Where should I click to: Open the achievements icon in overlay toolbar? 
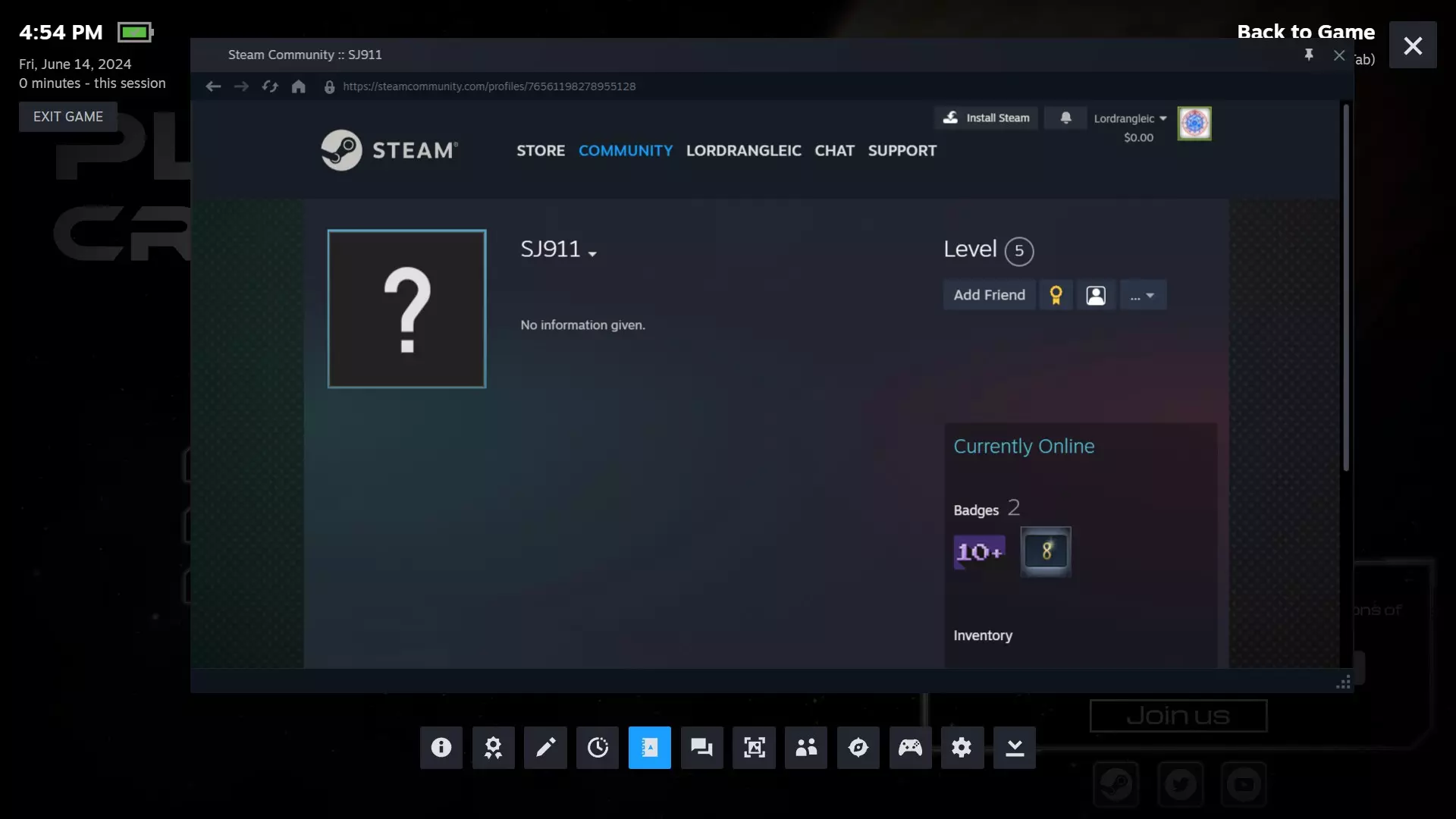click(x=493, y=748)
